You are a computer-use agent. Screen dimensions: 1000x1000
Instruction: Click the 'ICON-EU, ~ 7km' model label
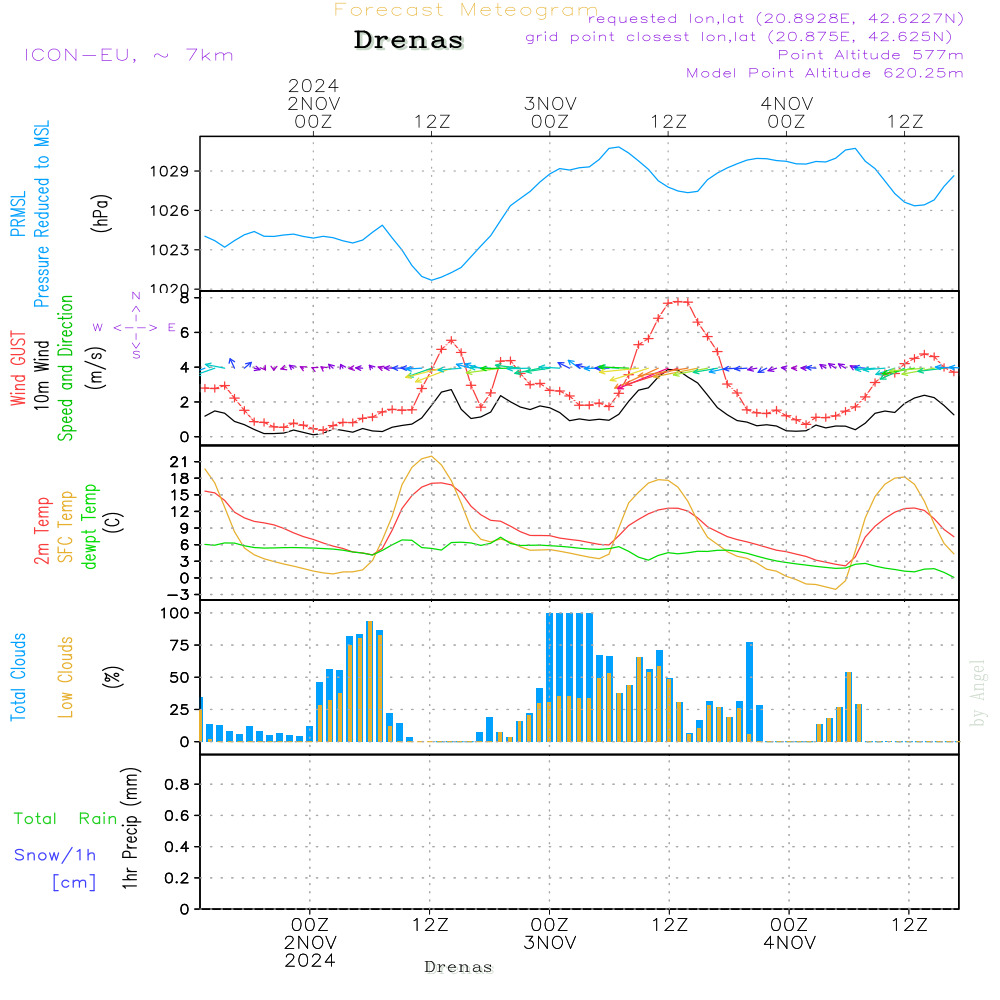129,55
